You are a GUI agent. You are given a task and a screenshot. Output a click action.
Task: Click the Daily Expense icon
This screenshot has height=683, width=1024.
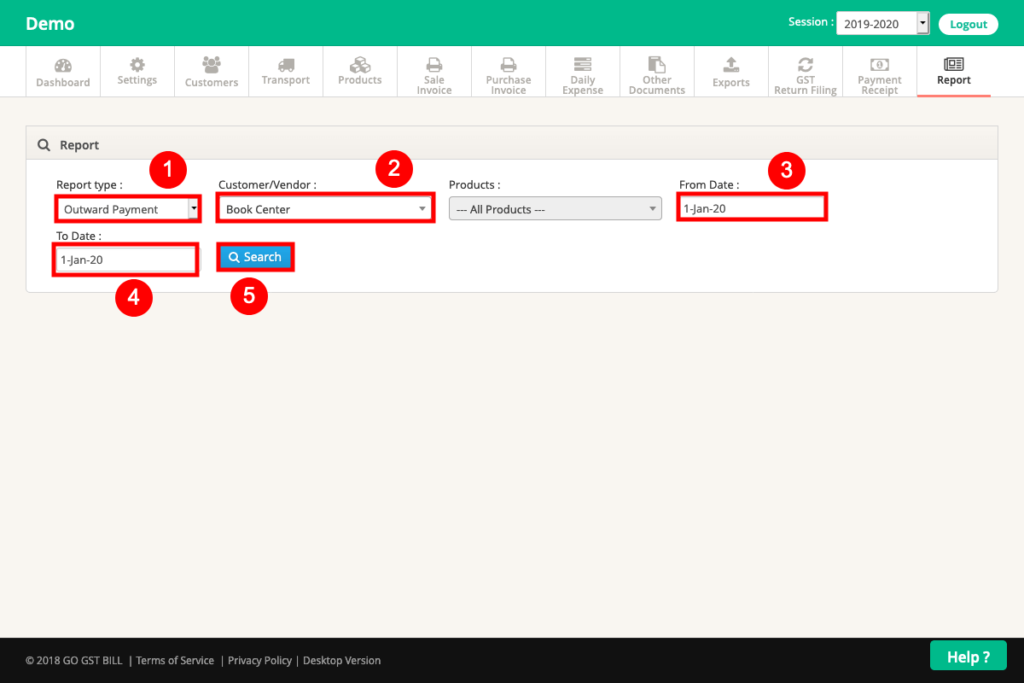(x=582, y=70)
